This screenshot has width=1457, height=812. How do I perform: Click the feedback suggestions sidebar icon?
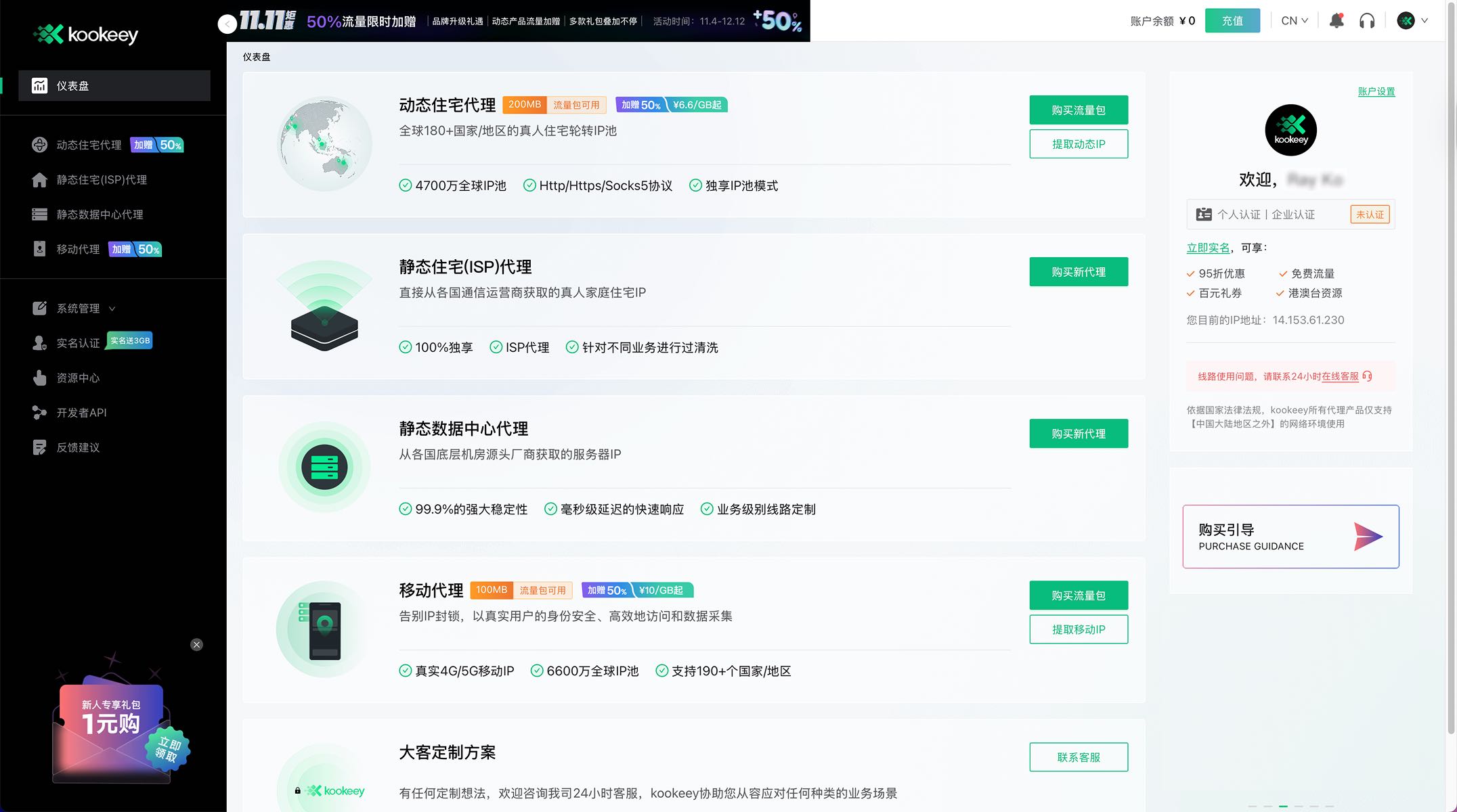[39, 447]
